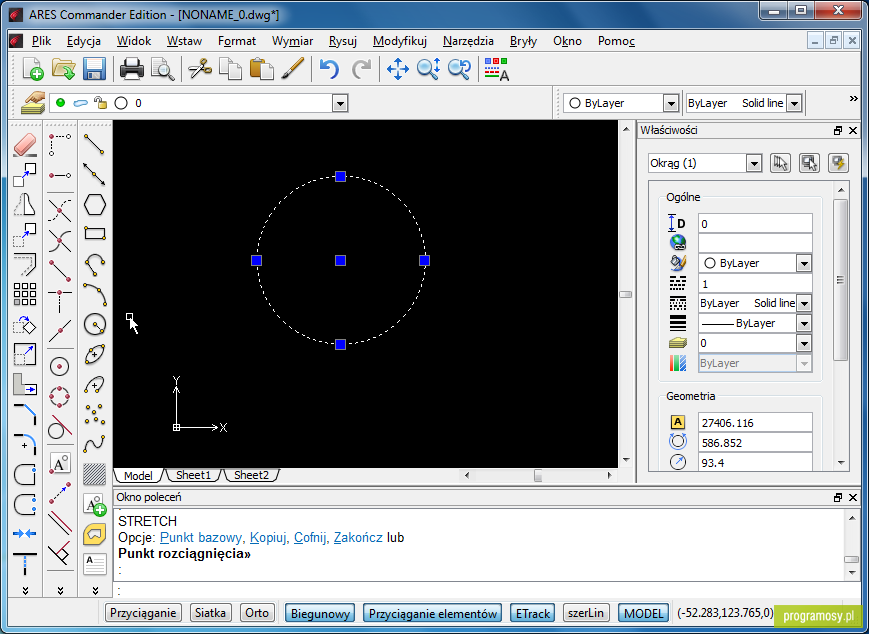Cut selection with scissors icon
Viewport: 869px width, 634px height.
pos(200,69)
